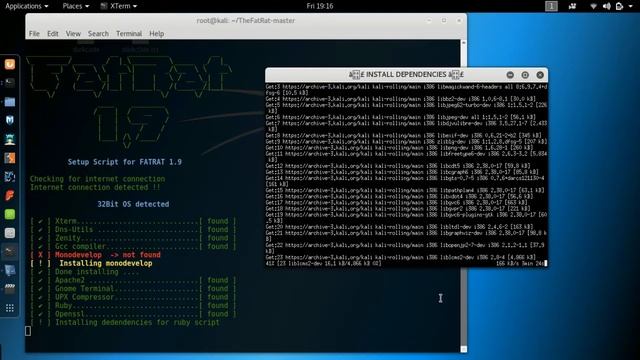Open the Applications menu
This screenshot has width=640, height=360.
point(27,6)
